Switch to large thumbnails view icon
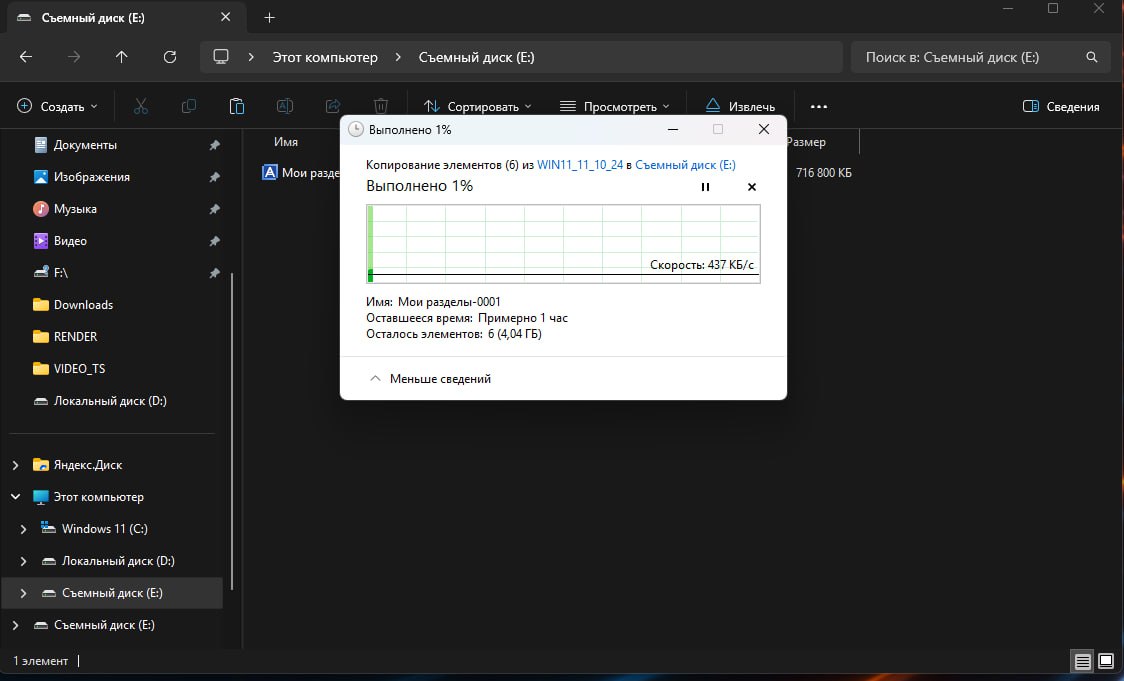 [x=1106, y=661]
